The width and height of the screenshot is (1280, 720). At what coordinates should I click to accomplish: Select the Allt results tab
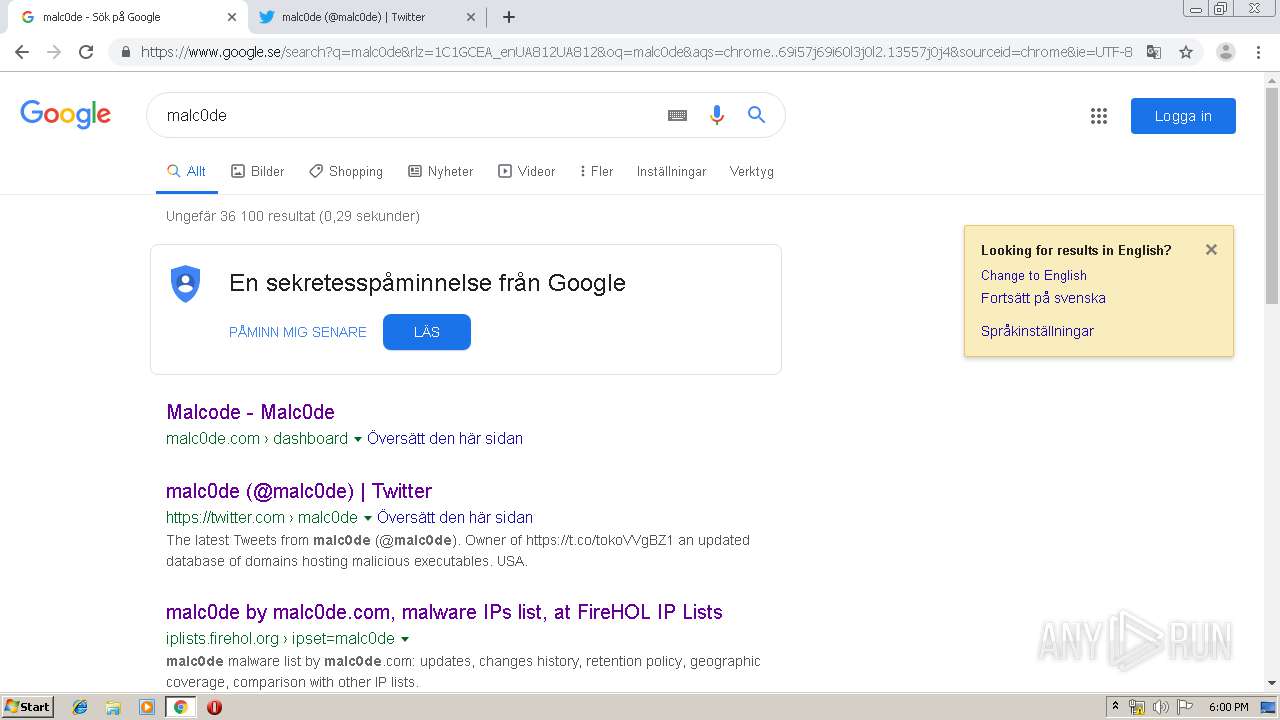[186, 171]
